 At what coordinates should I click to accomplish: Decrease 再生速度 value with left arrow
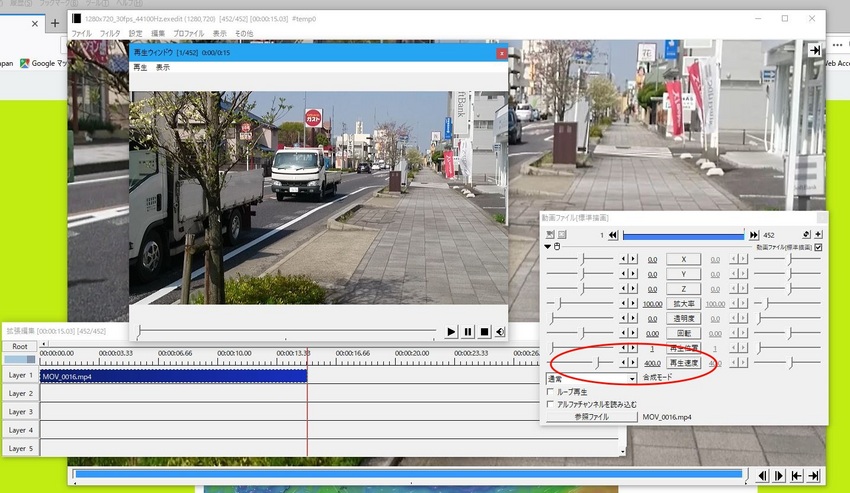[x=624, y=362]
